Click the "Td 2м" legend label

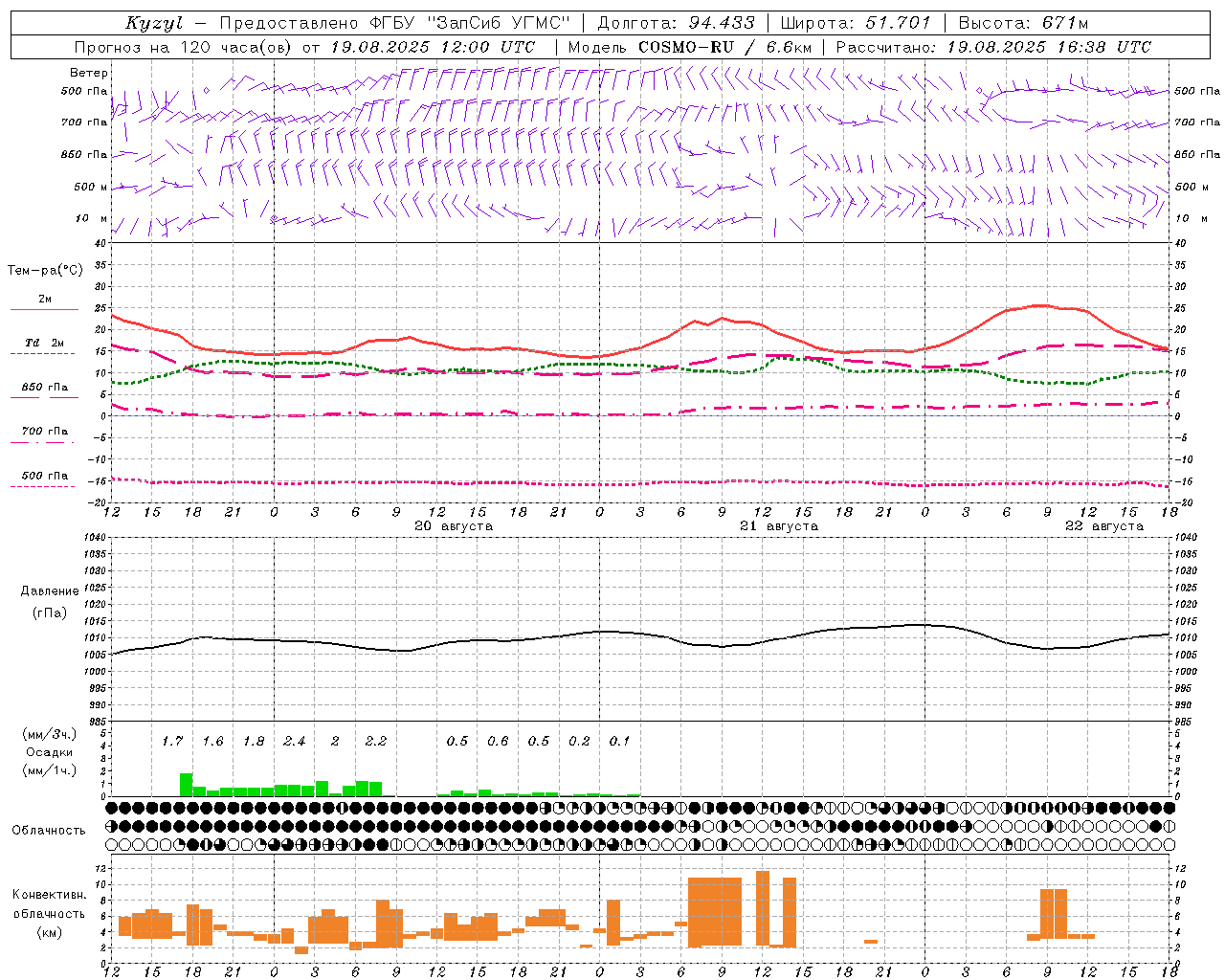[x=45, y=343]
